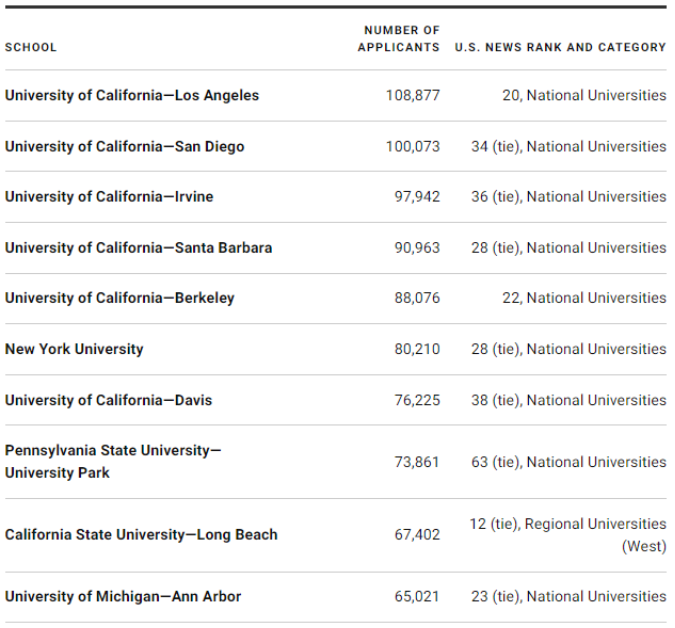Viewport: 675px width, 628px height.
Task: Open University of Michigan—Ann Arbor link
Action: [123, 597]
